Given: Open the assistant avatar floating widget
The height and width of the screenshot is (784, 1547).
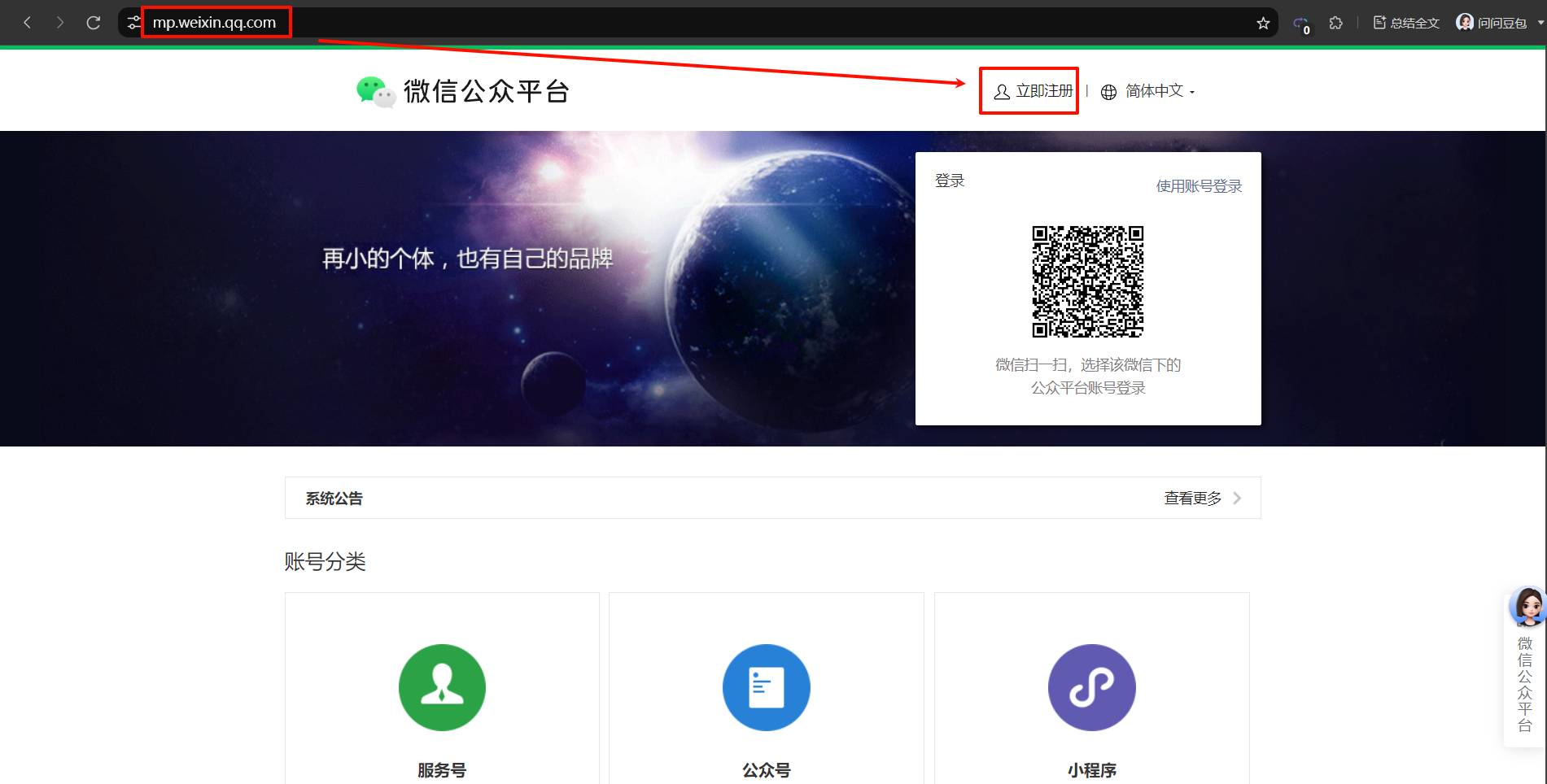Looking at the screenshot, I should [1527, 607].
